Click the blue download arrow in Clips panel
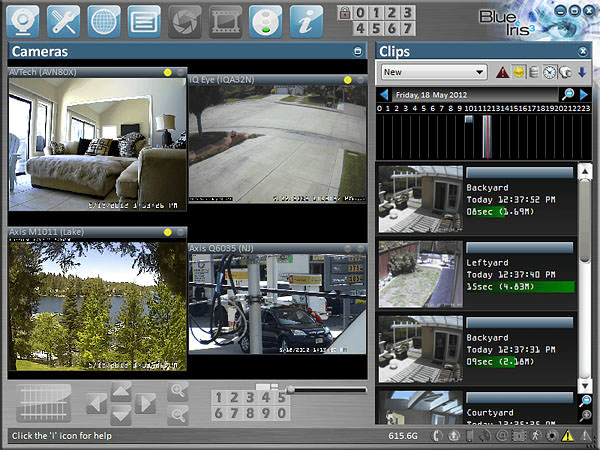This screenshot has height=450, width=600. coord(581,72)
